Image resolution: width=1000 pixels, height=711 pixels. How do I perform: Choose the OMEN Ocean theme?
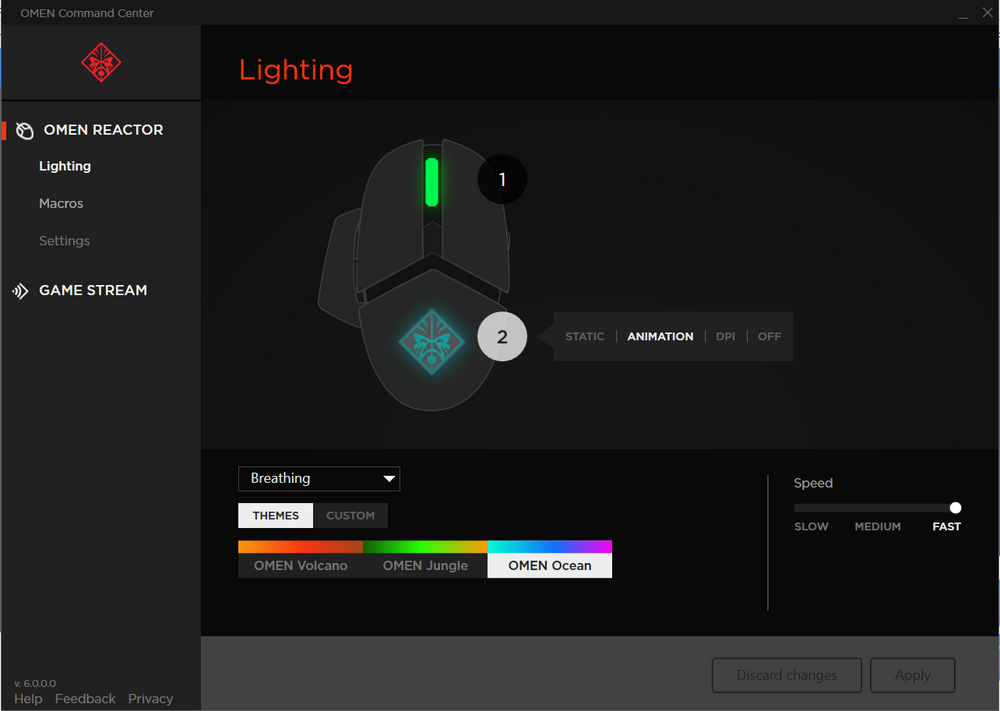coord(550,559)
